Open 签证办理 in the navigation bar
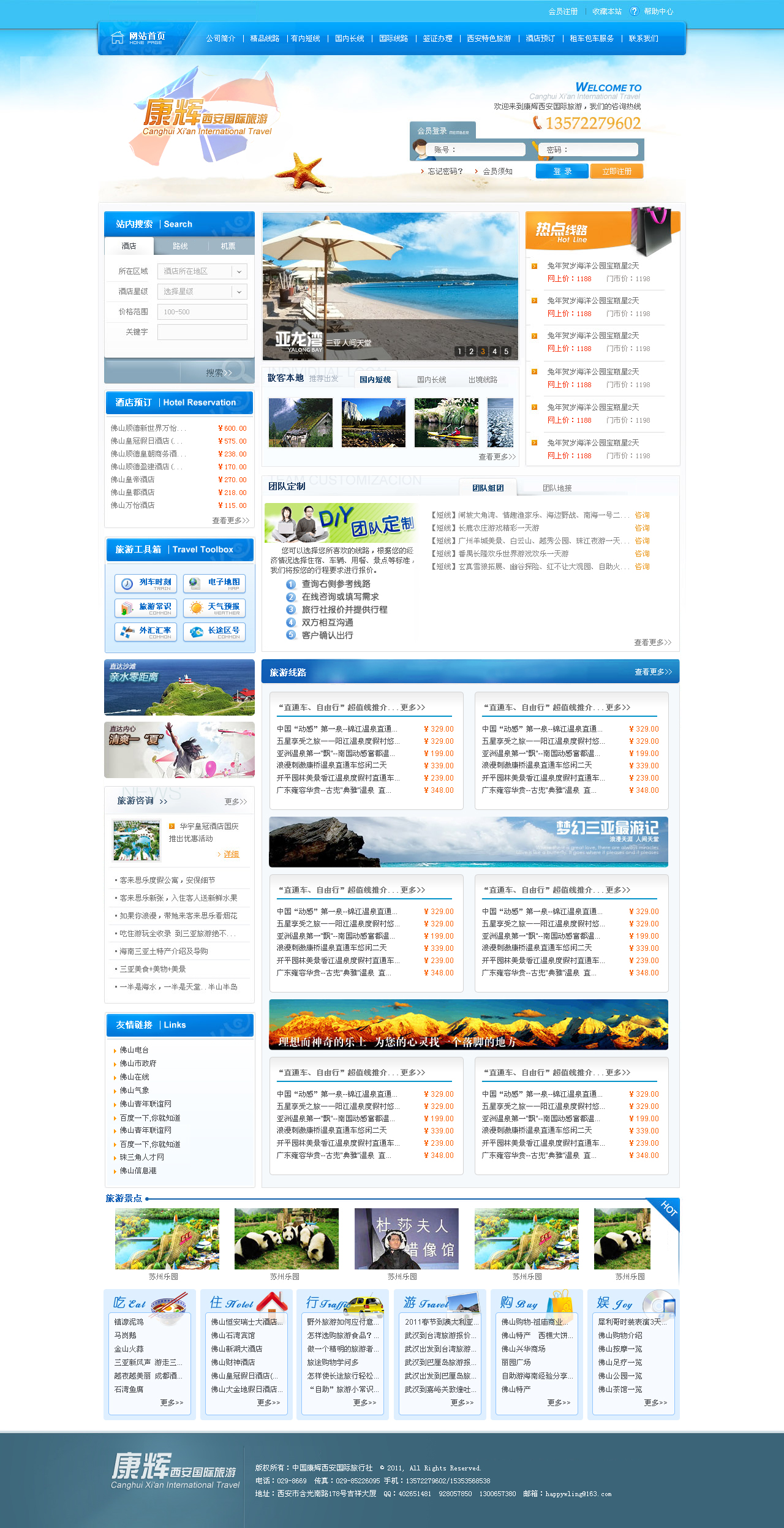 [x=437, y=39]
